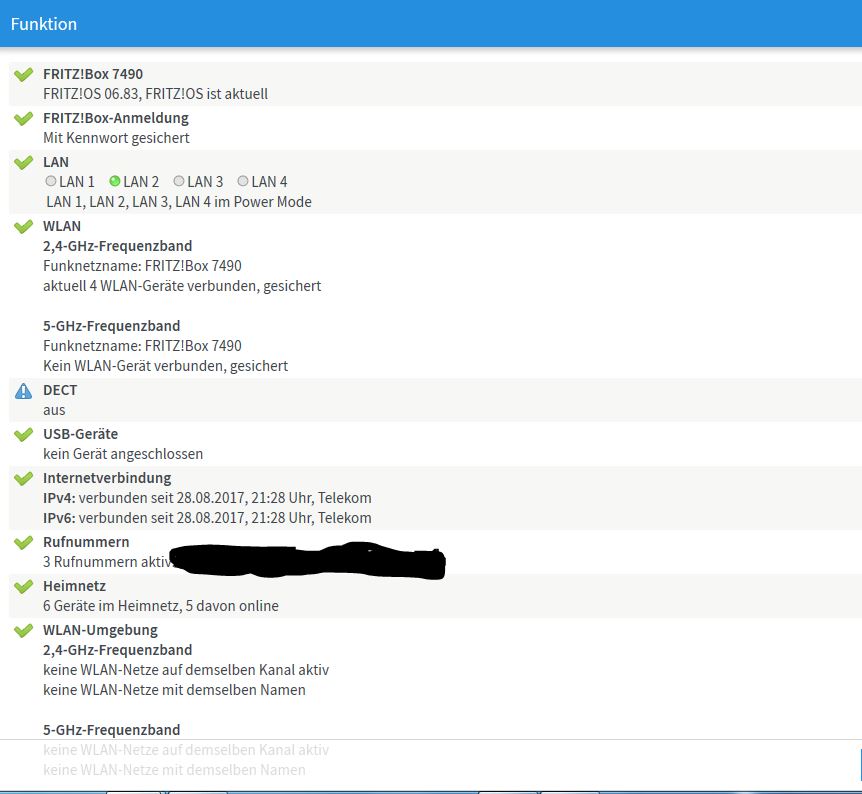Click the checkmark icon next to the WLAN heading

(x=23, y=226)
